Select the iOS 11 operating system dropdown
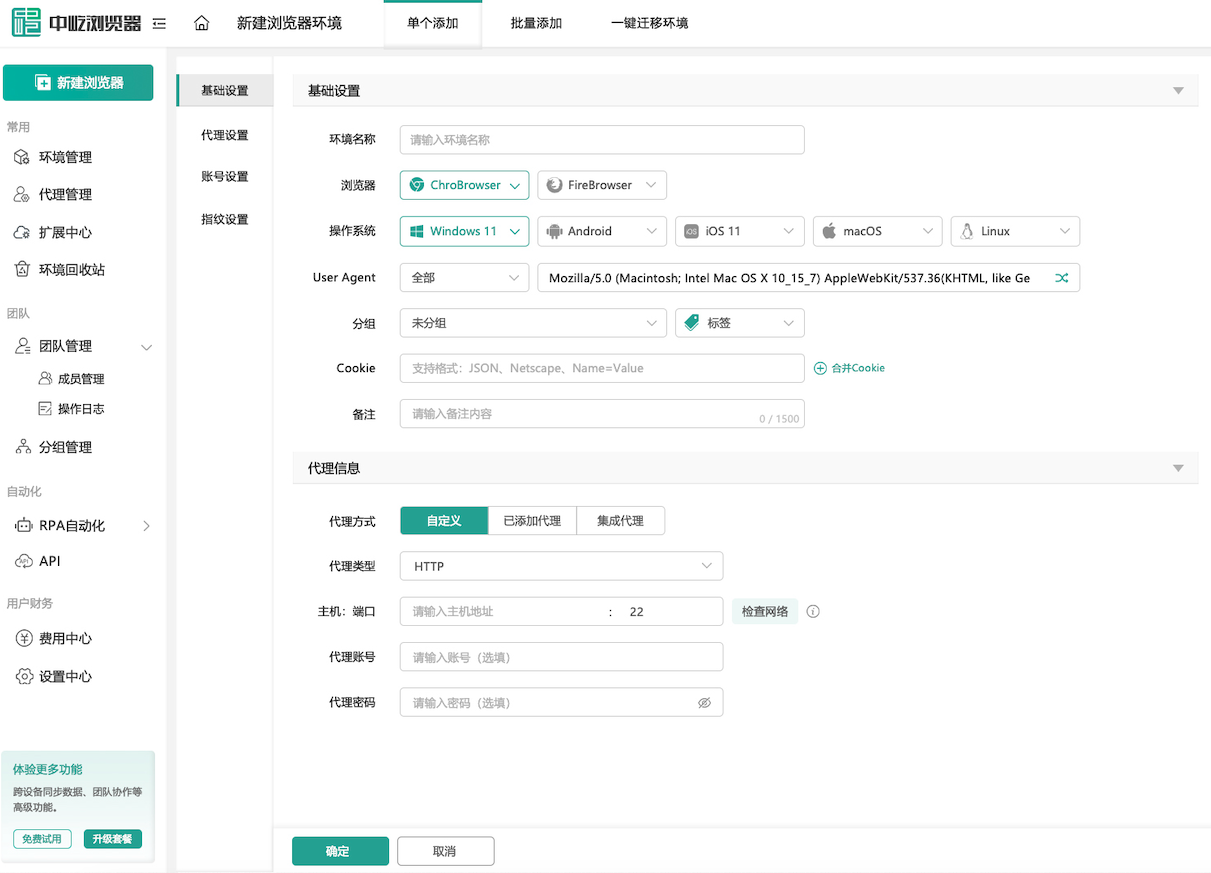The width and height of the screenshot is (1211, 873). [x=740, y=231]
